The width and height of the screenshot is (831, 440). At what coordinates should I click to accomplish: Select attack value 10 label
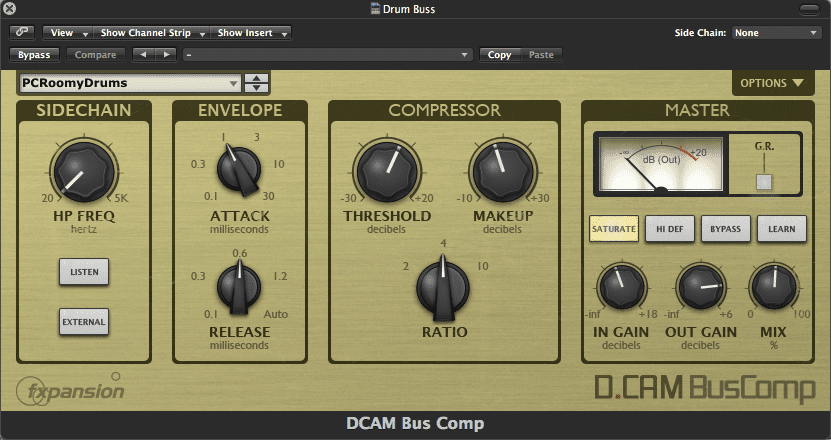click(x=279, y=164)
